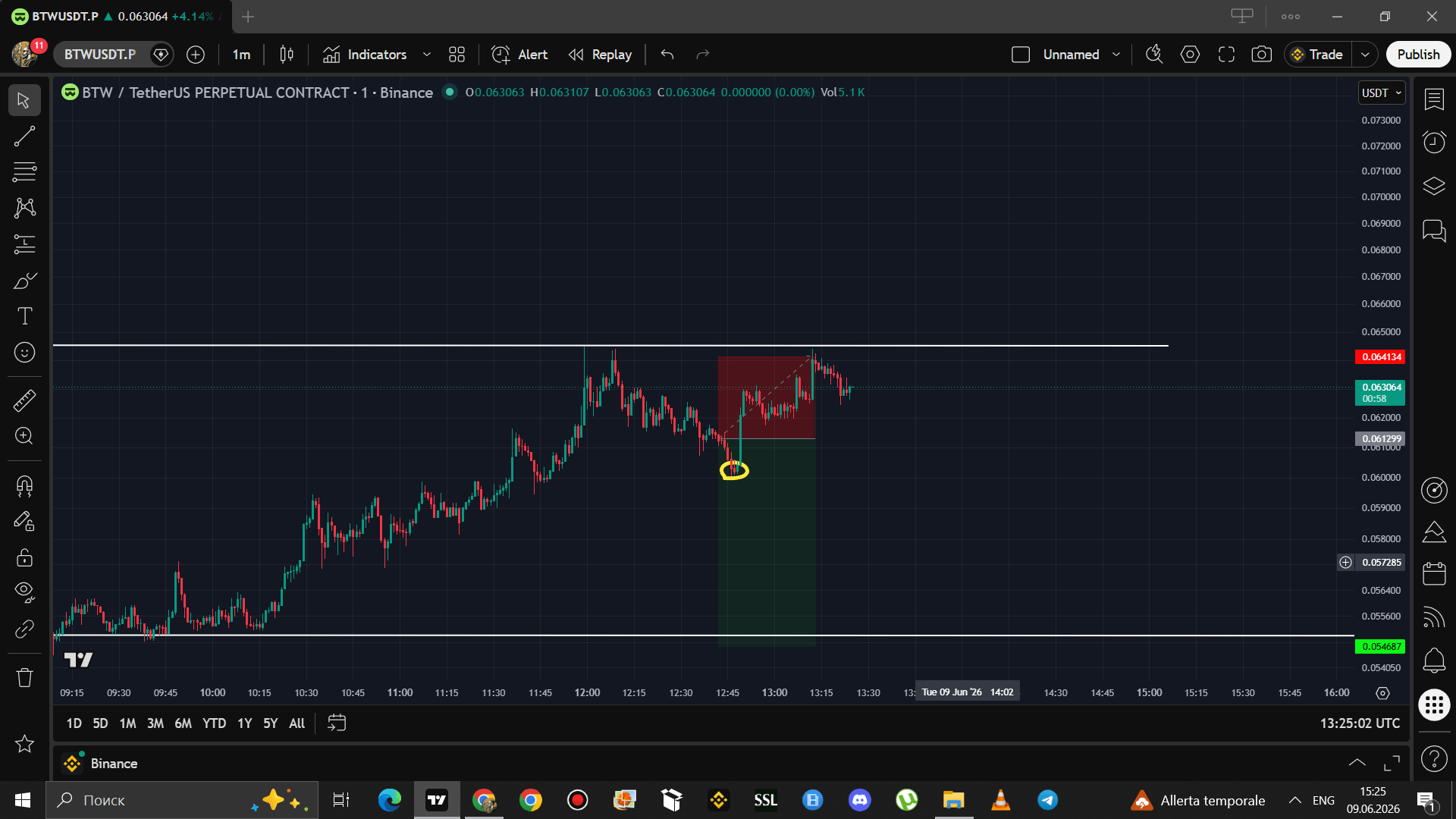Select the 1M time range

(x=127, y=723)
